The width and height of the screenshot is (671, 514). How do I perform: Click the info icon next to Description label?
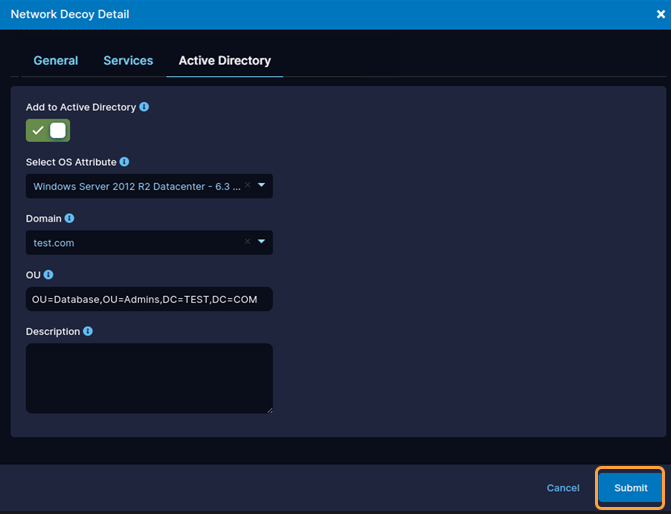click(x=89, y=331)
